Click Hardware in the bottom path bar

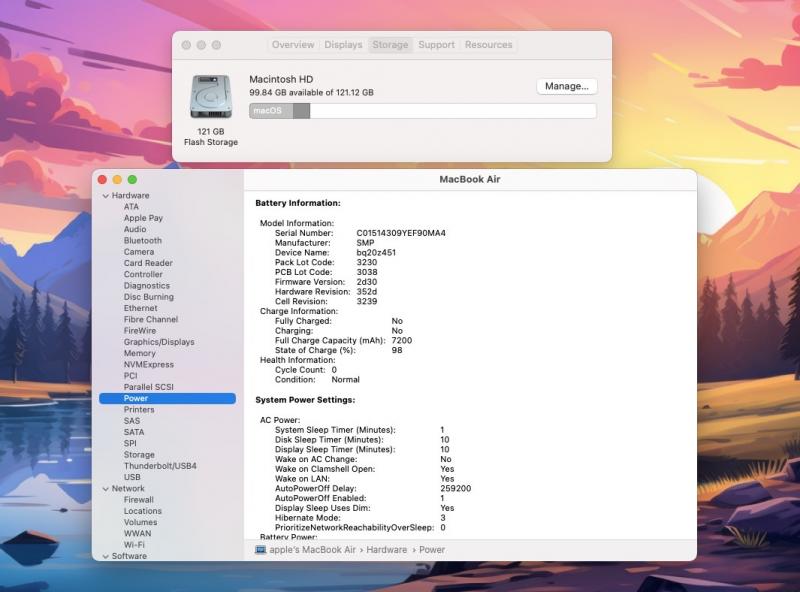click(x=386, y=550)
